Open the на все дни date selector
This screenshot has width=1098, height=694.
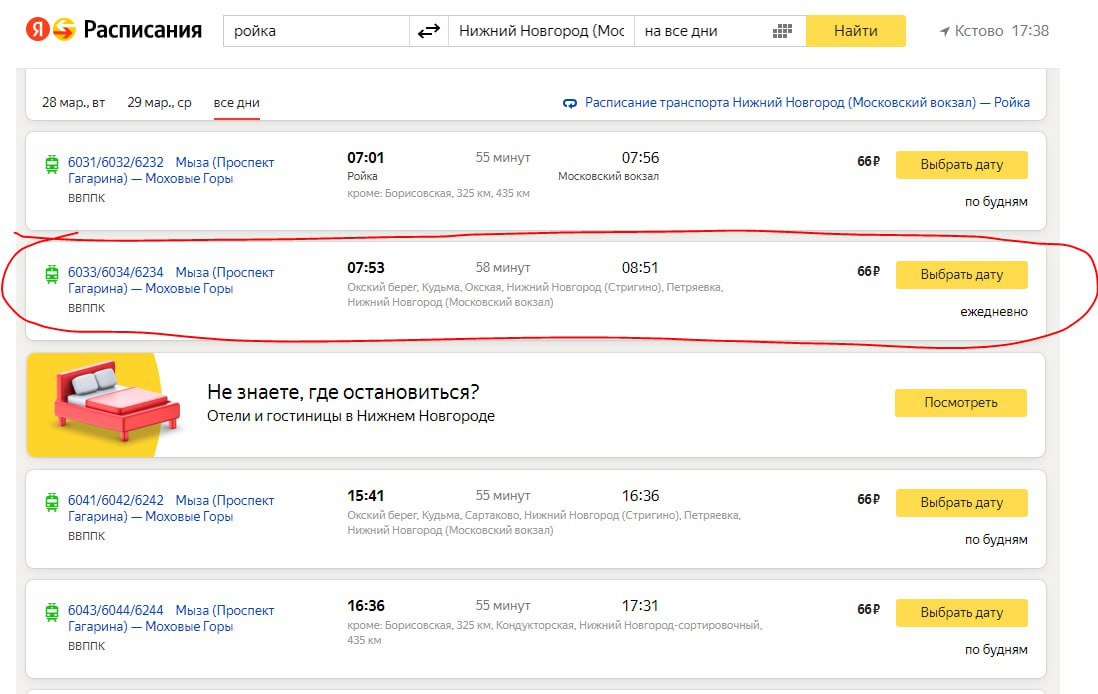[x=720, y=31]
